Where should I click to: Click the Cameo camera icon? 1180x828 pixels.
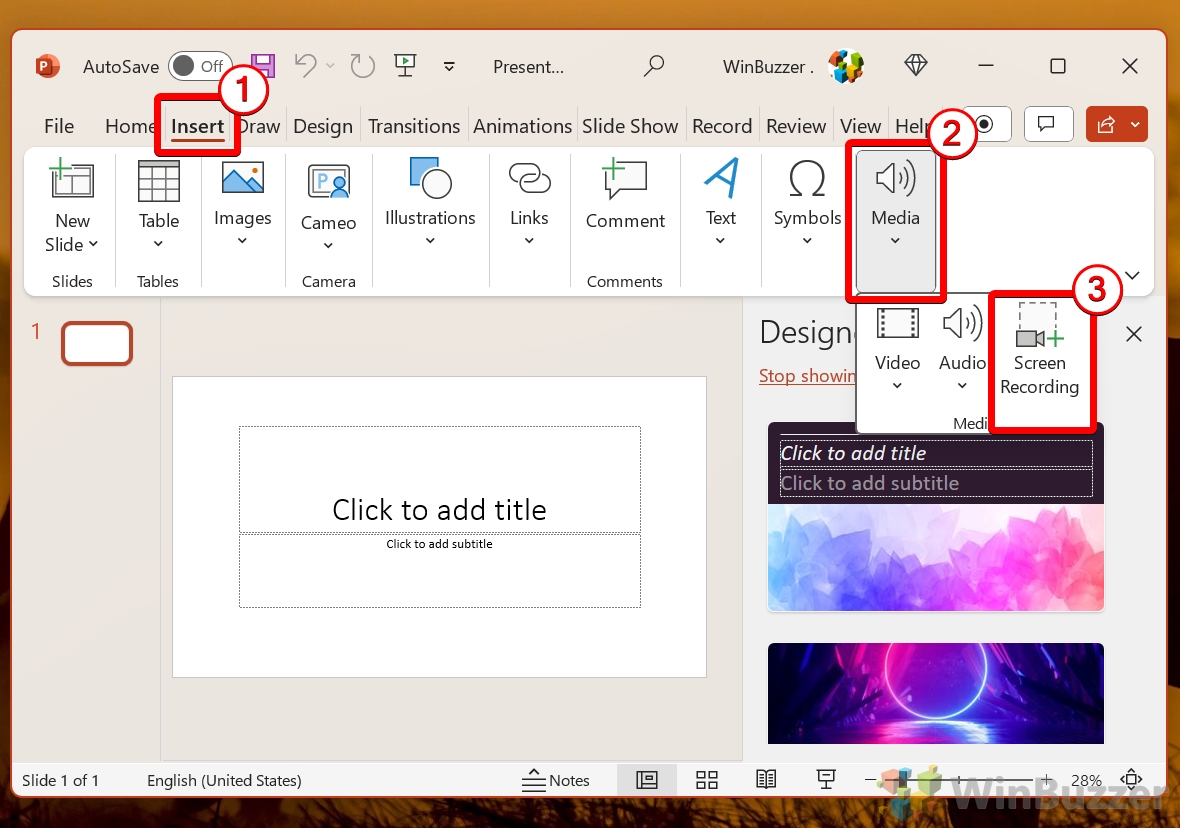click(329, 181)
